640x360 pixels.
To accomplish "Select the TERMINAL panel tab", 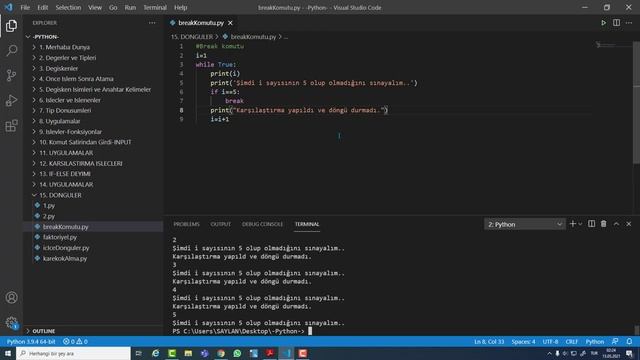I will click(307, 224).
